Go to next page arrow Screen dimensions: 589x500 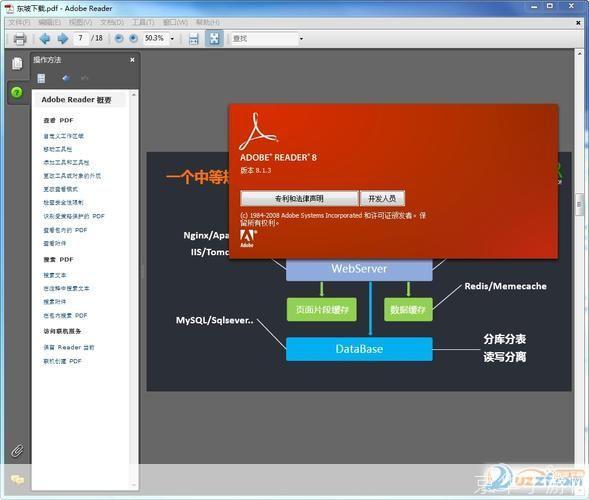[x=62, y=38]
